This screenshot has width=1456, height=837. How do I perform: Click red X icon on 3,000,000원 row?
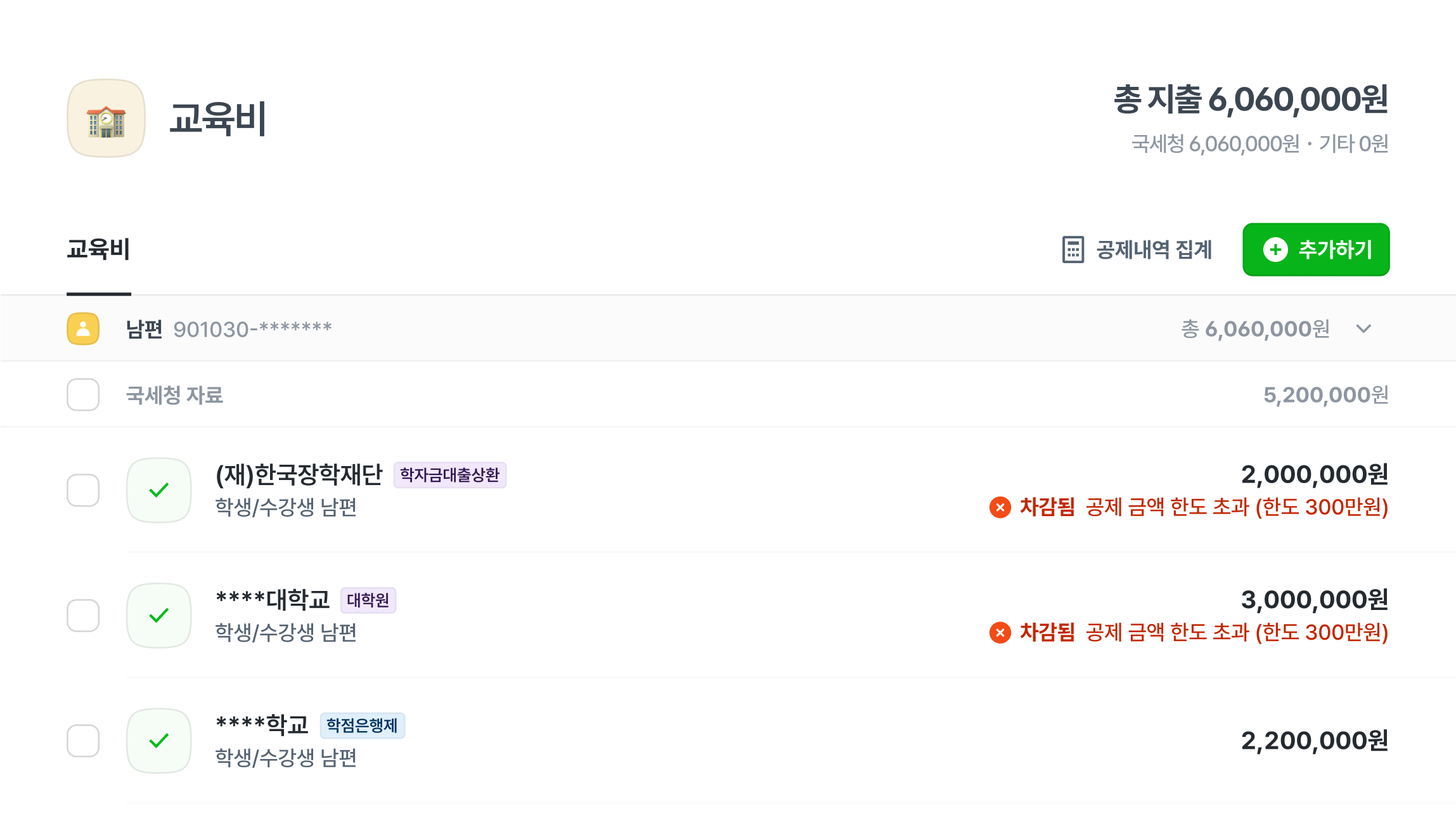tap(1000, 632)
